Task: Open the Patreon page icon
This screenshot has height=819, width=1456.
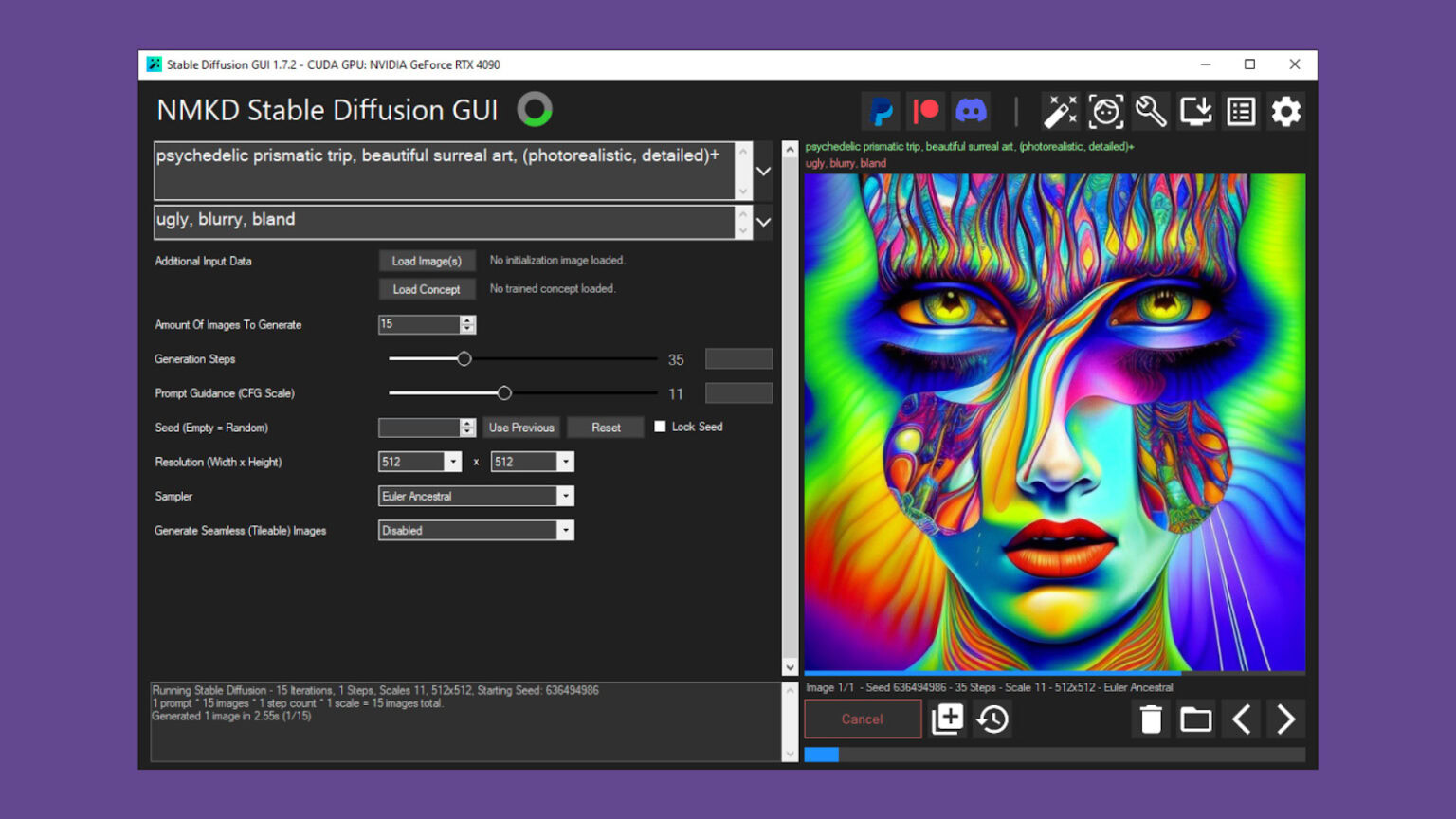Action: [x=925, y=112]
